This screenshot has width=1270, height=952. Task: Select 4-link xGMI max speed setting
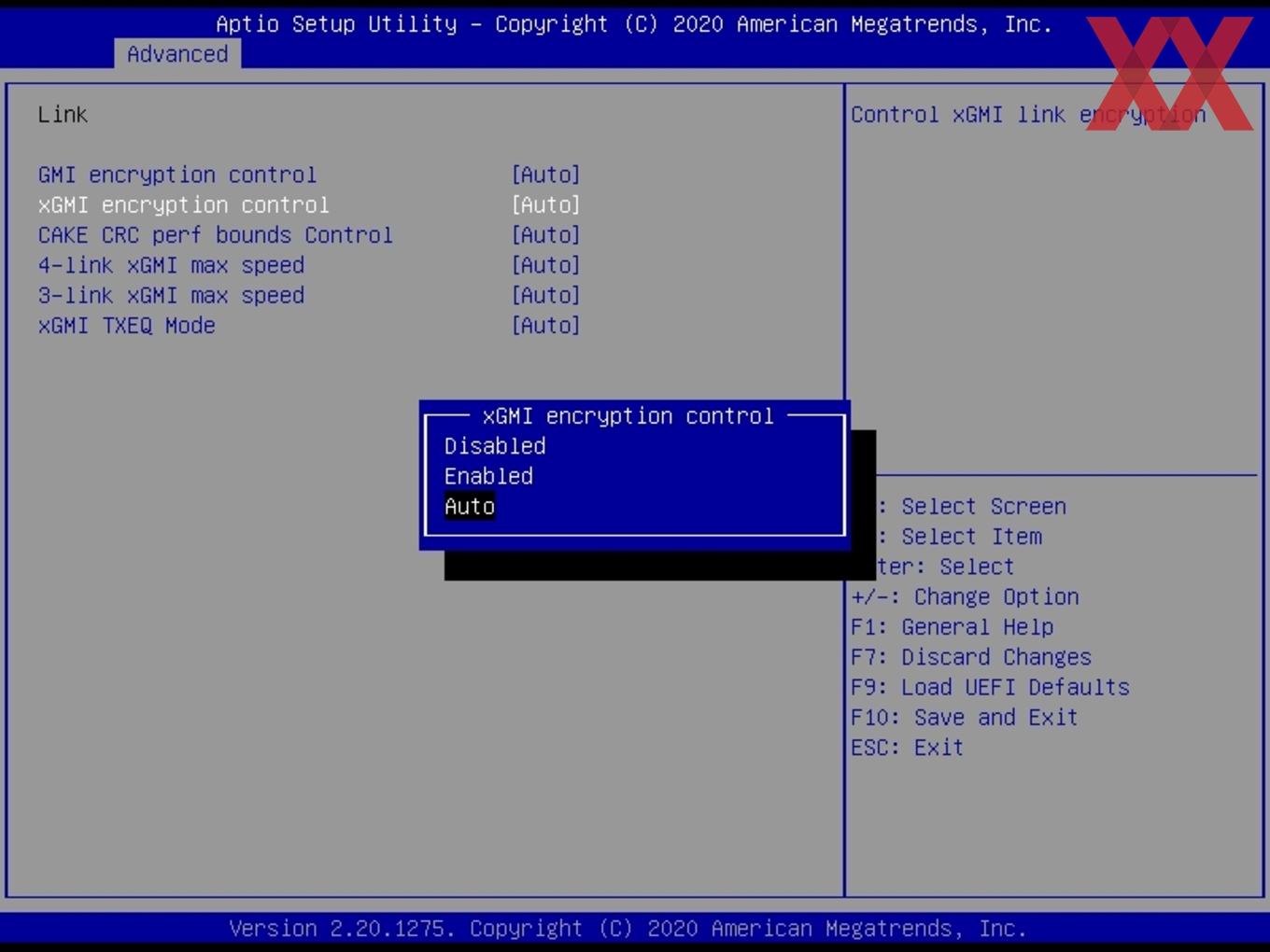pos(172,265)
